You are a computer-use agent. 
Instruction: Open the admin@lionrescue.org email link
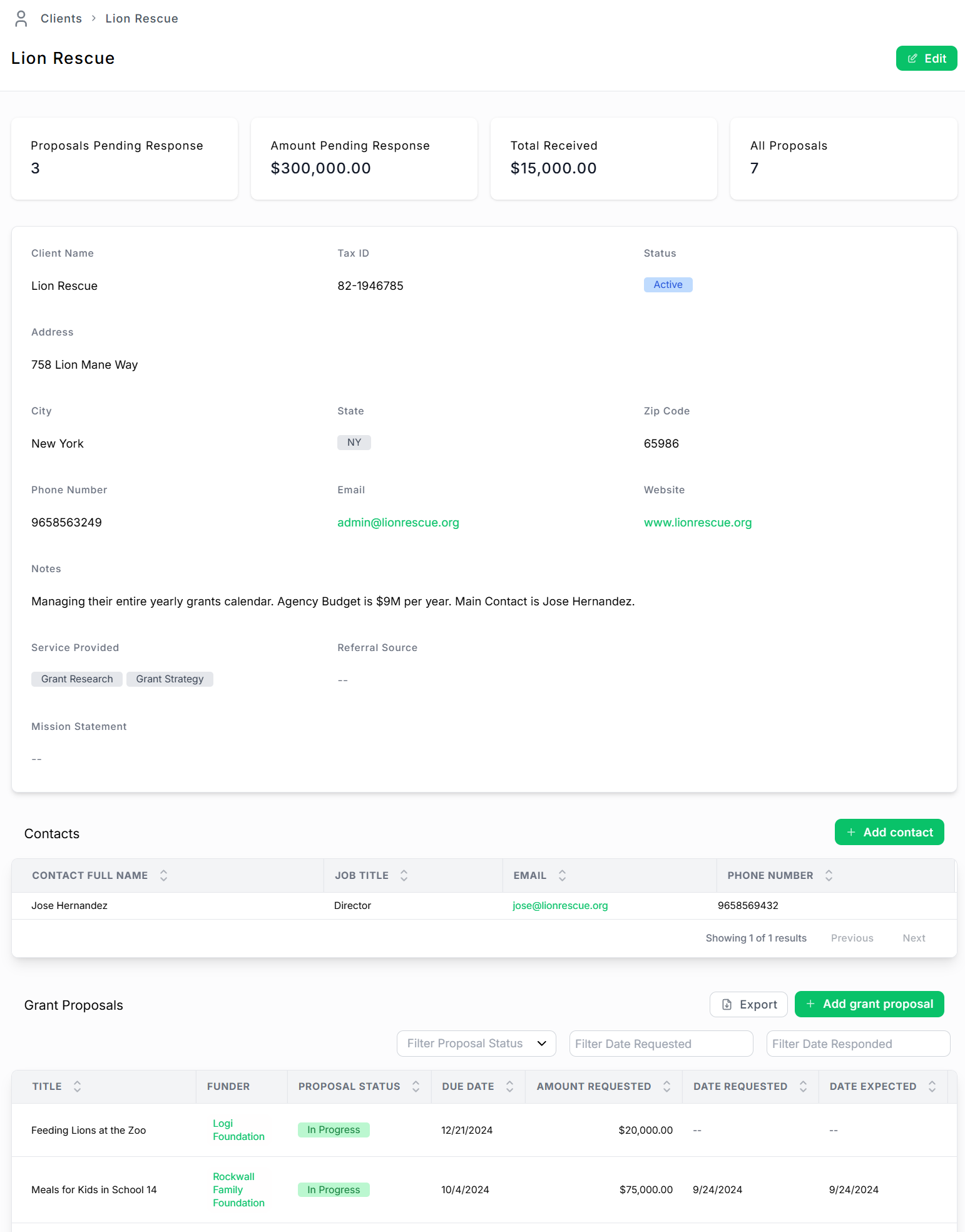(x=398, y=523)
